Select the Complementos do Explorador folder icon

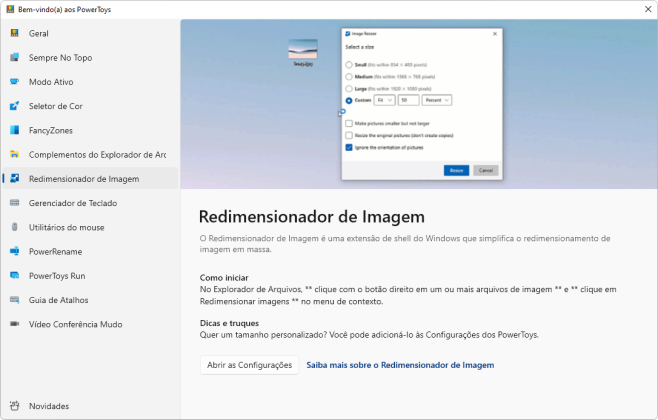[15, 155]
